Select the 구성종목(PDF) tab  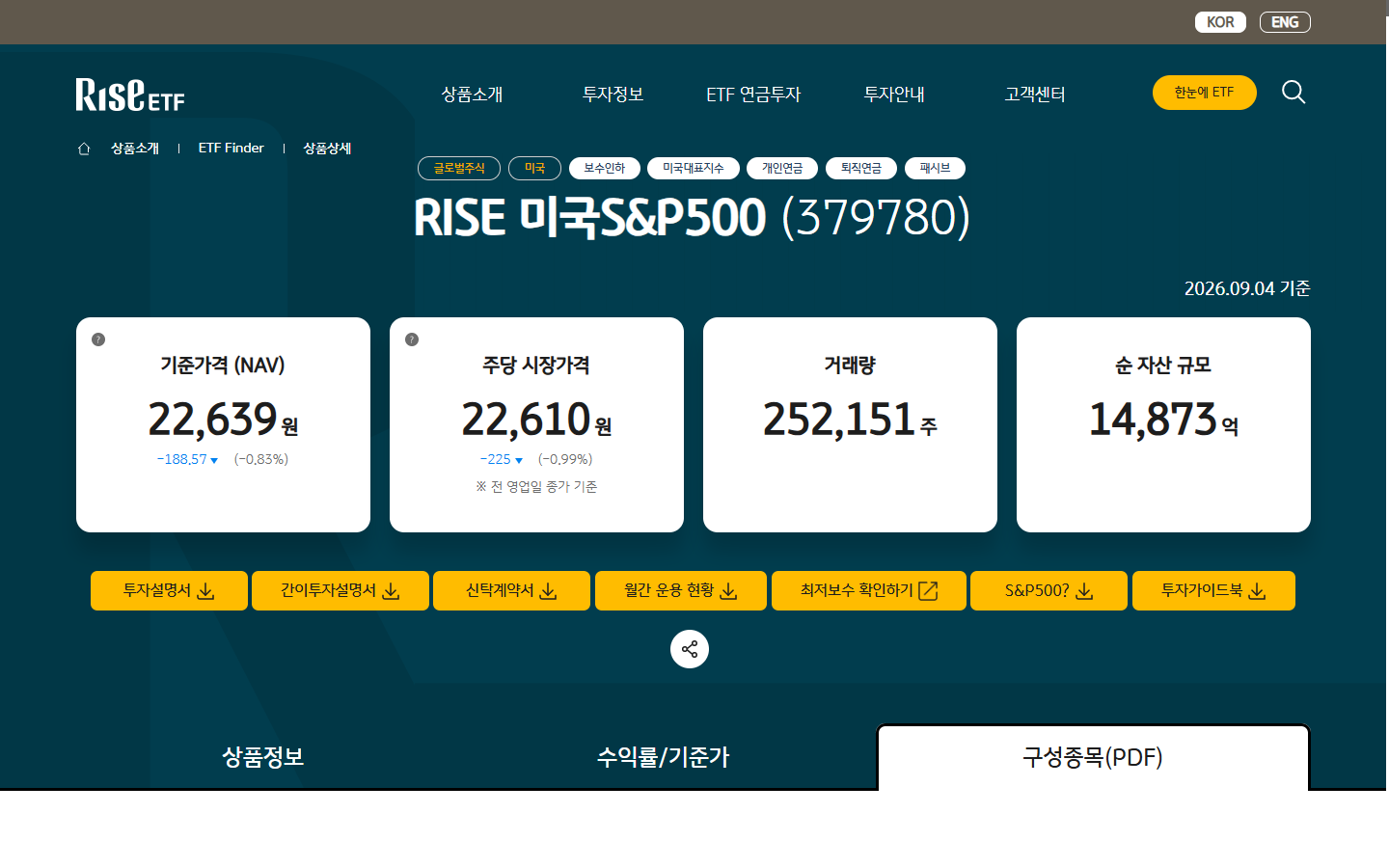1093,757
